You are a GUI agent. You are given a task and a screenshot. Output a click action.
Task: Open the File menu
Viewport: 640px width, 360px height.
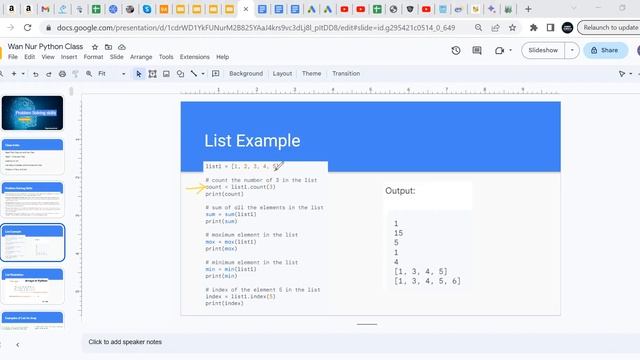[13, 57]
